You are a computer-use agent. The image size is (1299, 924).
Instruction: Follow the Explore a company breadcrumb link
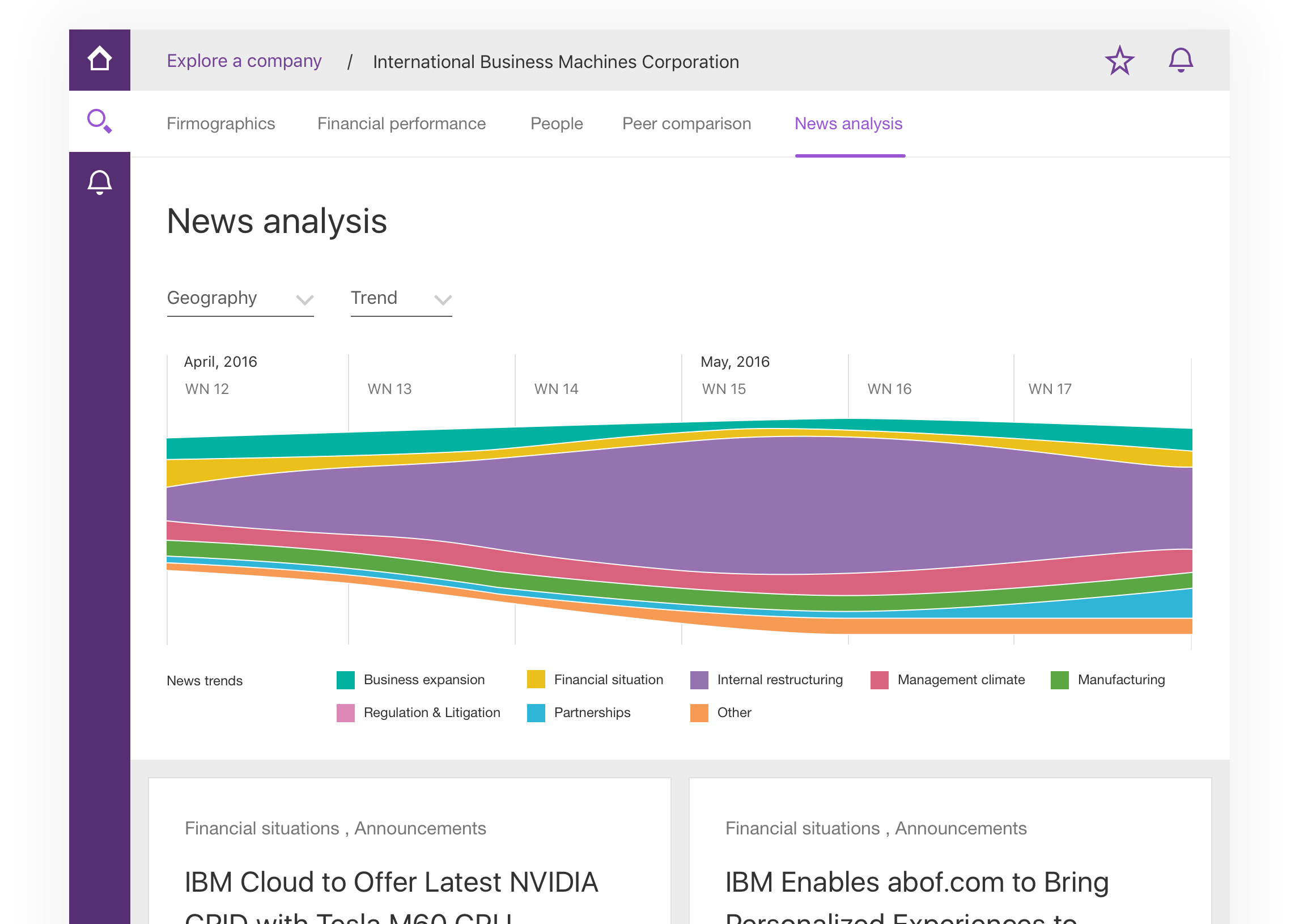(244, 61)
